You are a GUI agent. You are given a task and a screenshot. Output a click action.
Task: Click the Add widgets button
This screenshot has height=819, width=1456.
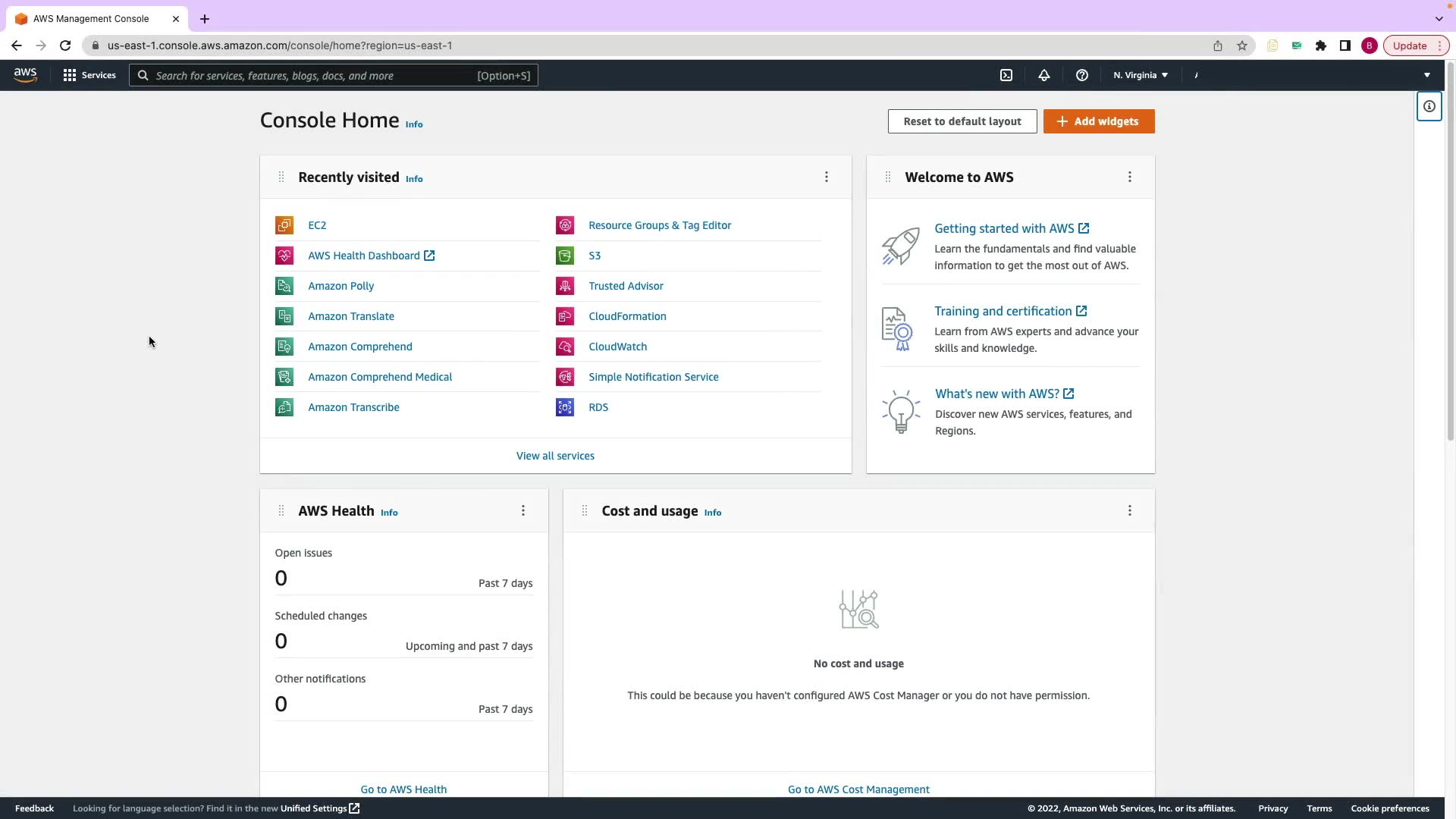(x=1099, y=121)
